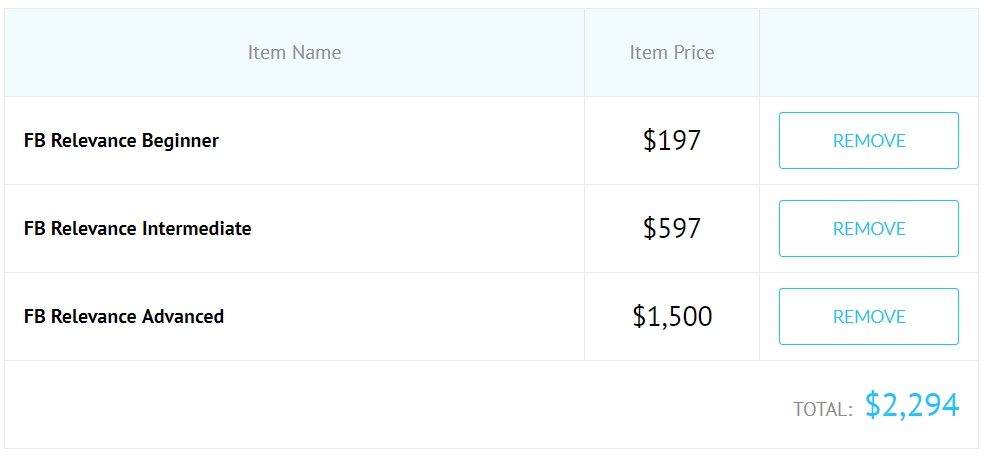Click the $197 price value
Viewport: 985px width, 457px height.
point(672,140)
